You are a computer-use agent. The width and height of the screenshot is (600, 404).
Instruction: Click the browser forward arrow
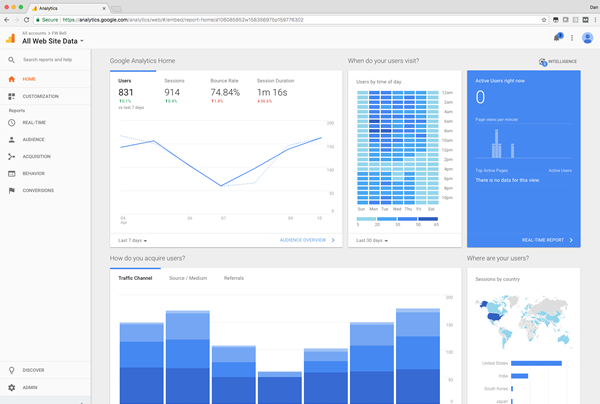click(16, 20)
